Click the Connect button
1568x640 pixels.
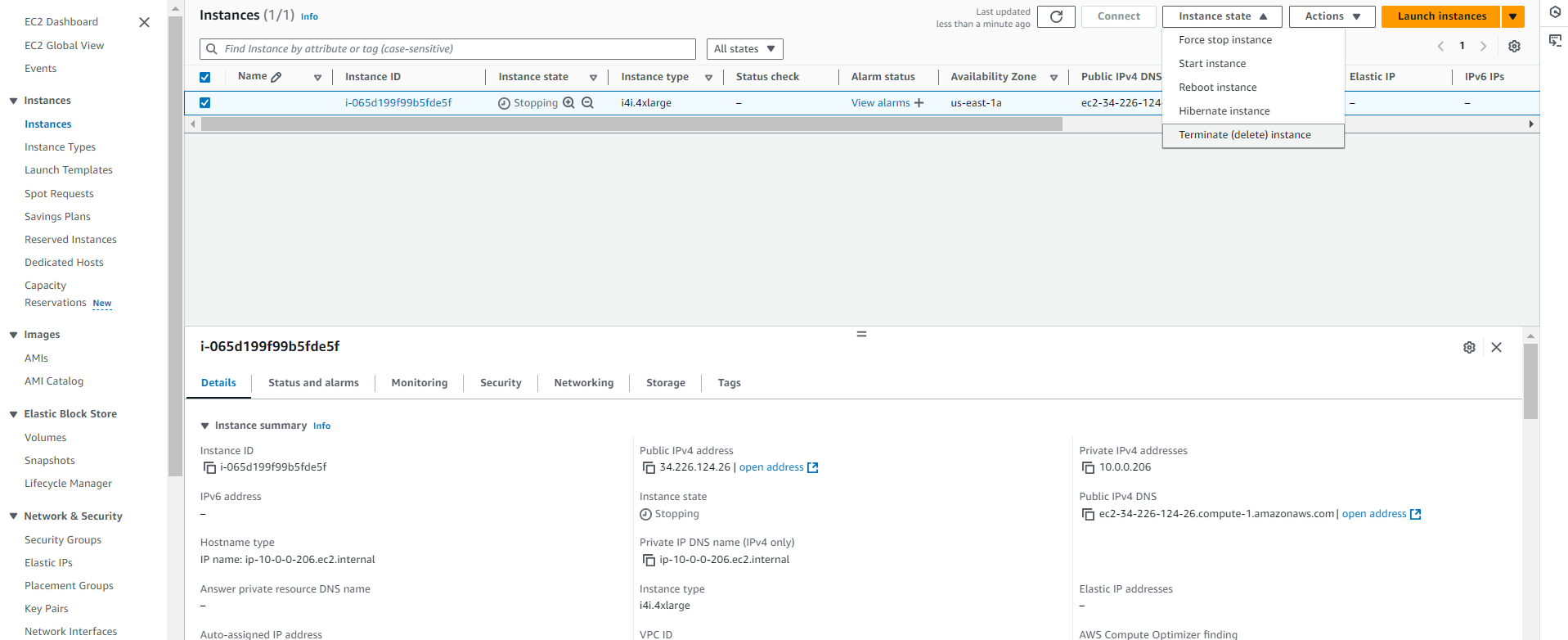(x=1118, y=16)
